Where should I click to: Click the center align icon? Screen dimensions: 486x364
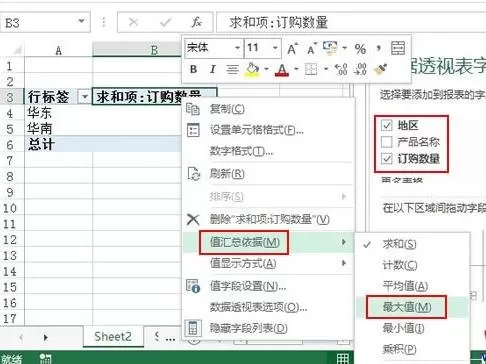click(x=232, y=69)
